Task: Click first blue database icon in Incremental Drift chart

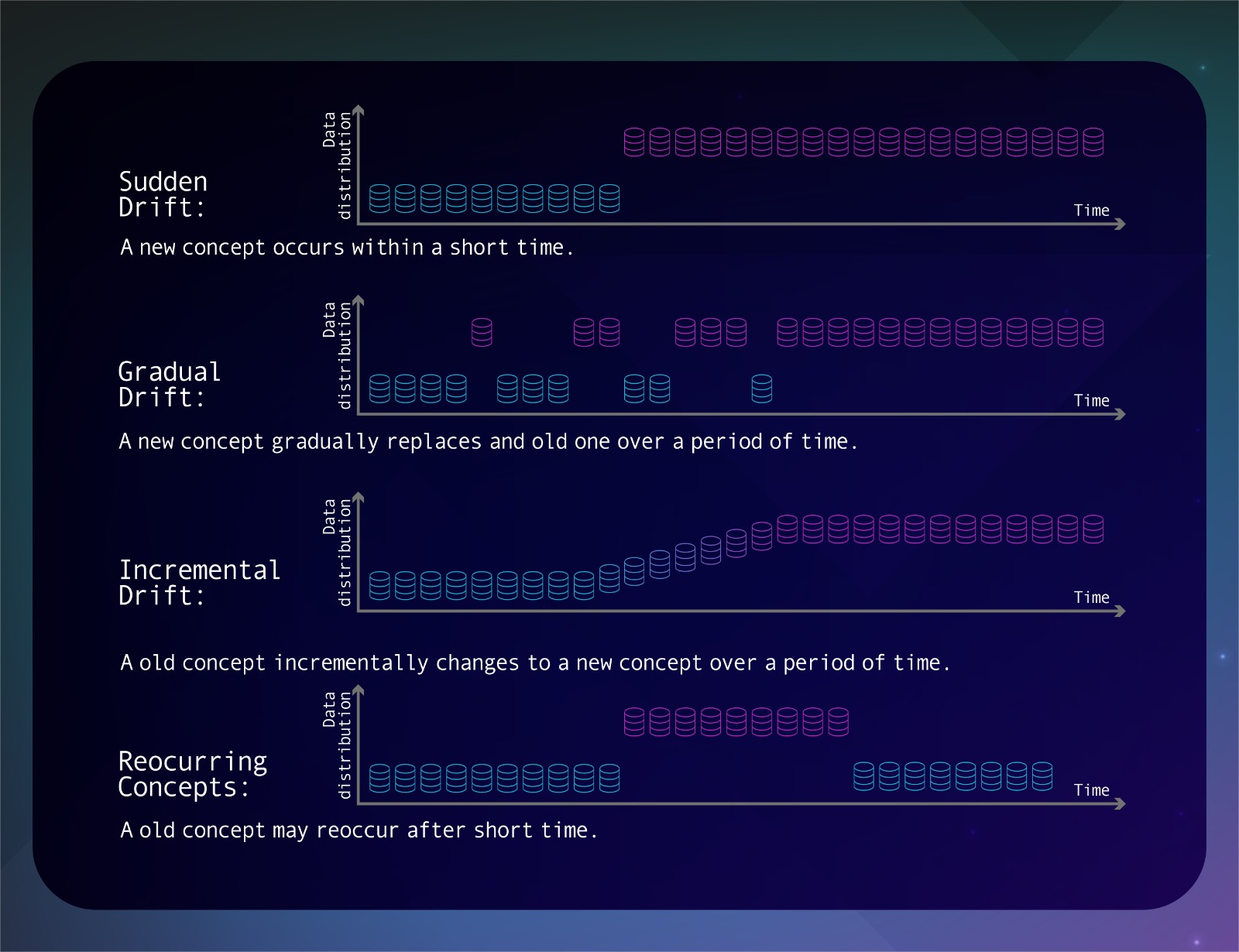Action: pos(379,586)
